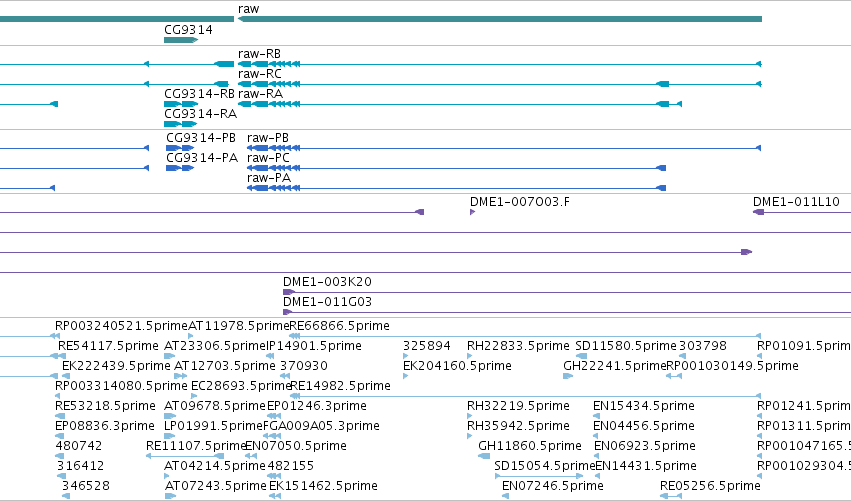
Task: Select RP003240521.5prime EST label
Action: (121, 326)
